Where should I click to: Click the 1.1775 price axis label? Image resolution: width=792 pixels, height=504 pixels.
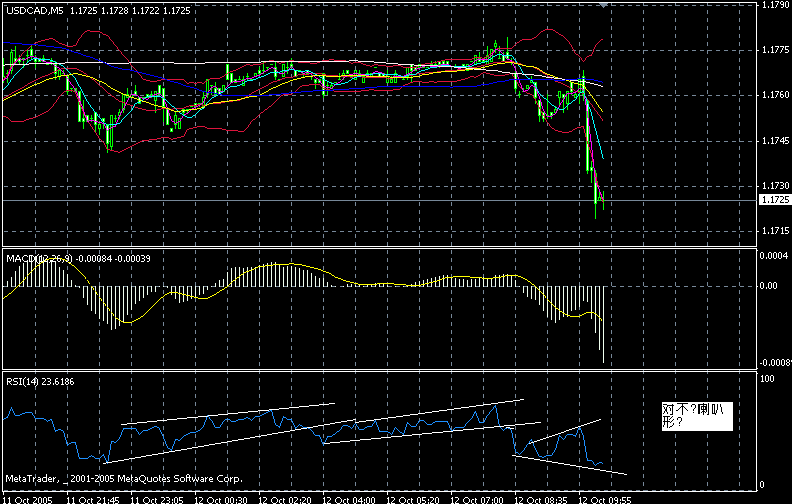pos(776,50)
